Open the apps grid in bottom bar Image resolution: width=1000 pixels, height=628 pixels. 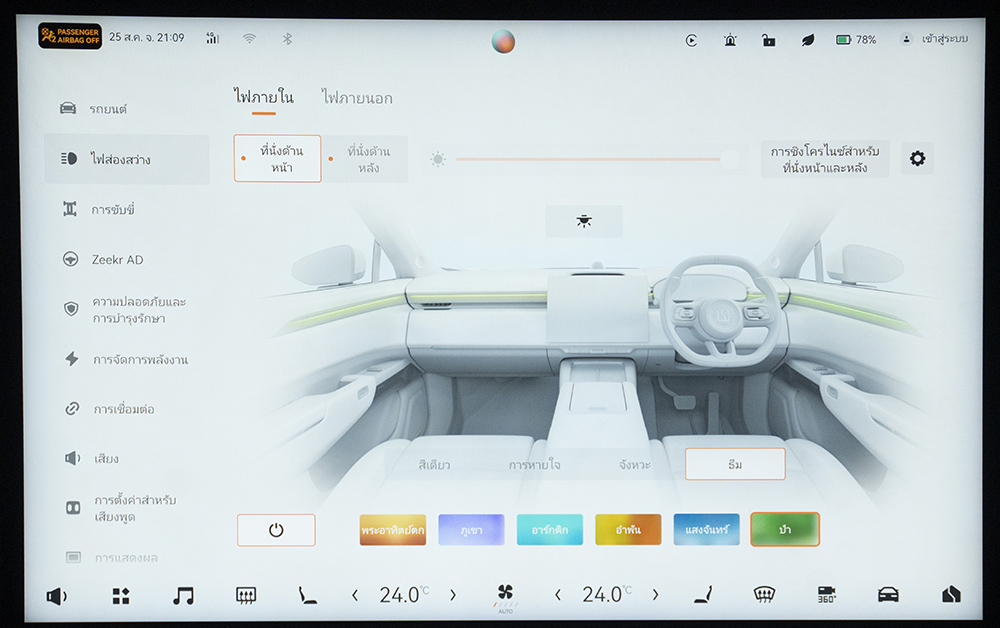[120, 595]
